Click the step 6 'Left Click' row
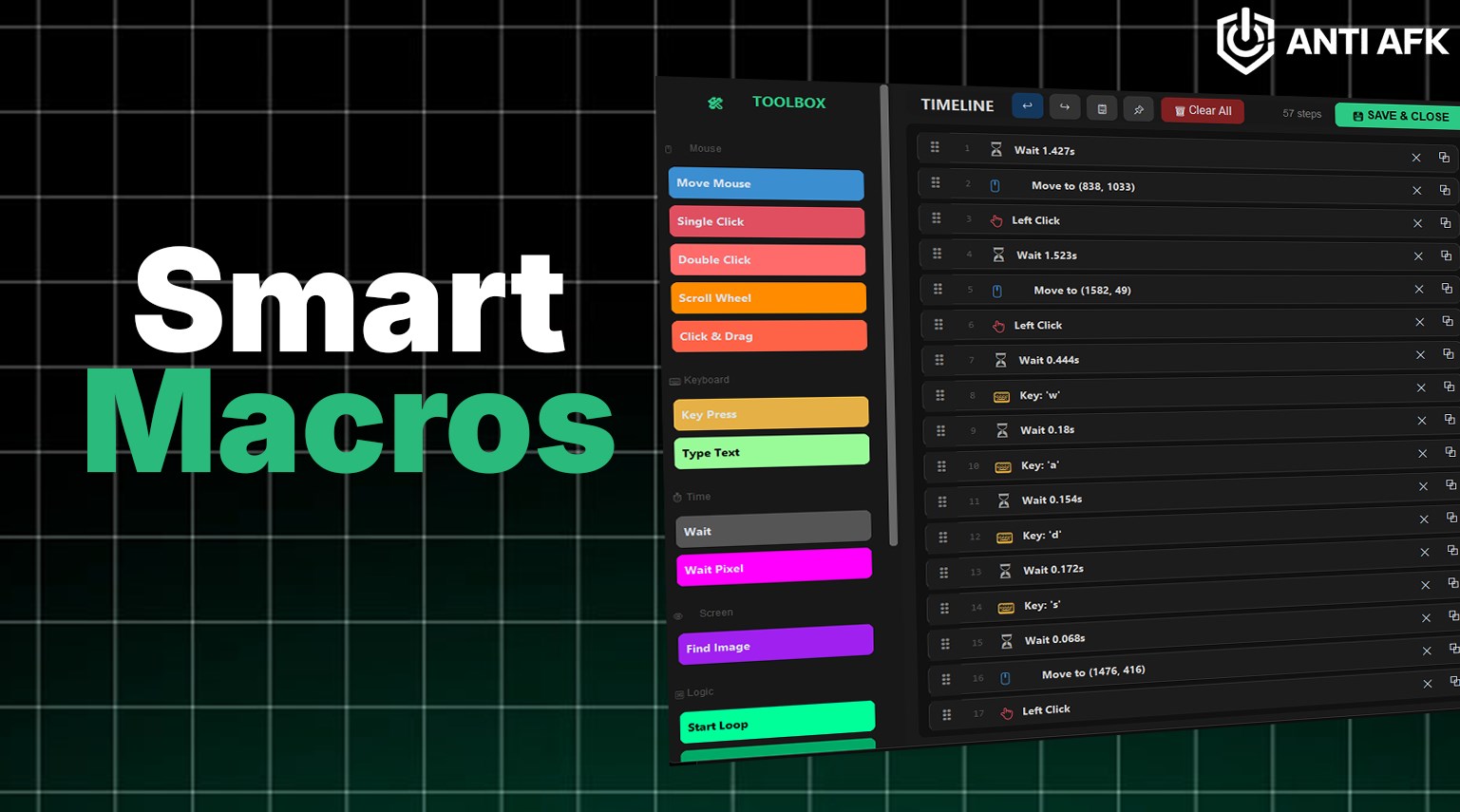 (x=1191, y=325)
